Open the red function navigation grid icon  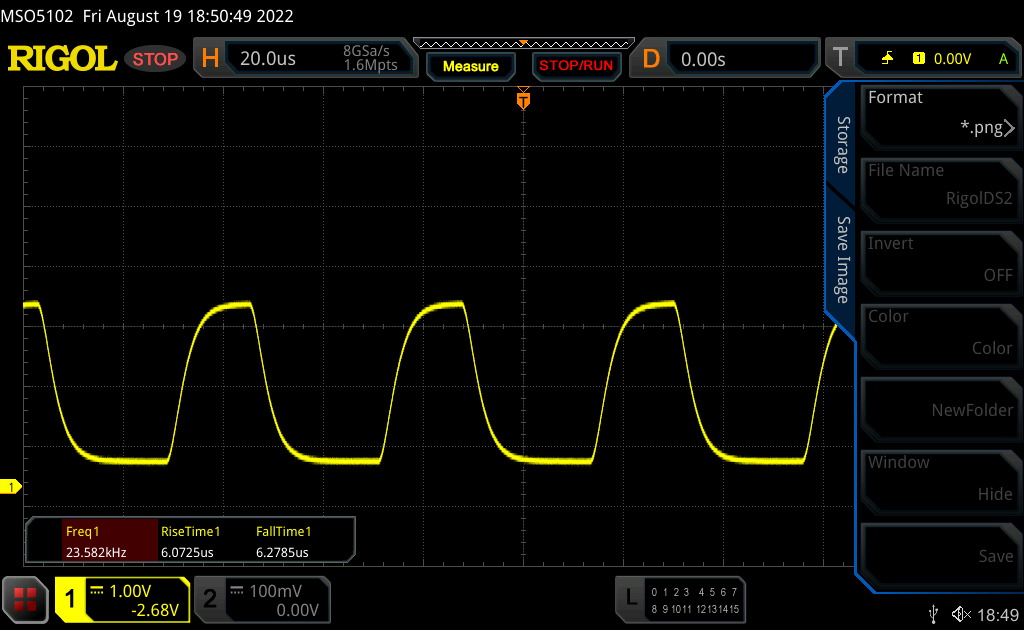pyautogui.click(x=25, y=599)
